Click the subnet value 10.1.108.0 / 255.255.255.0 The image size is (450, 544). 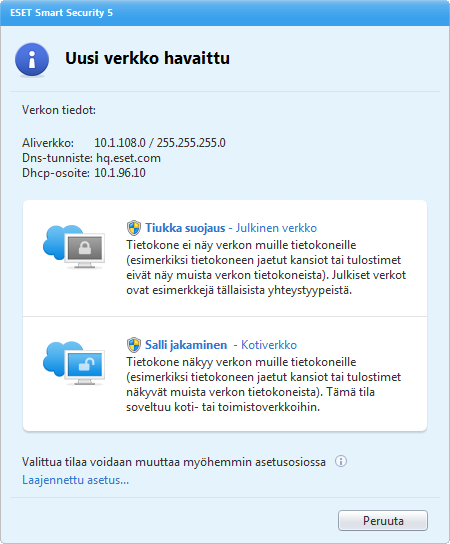(x=160, y=143)
